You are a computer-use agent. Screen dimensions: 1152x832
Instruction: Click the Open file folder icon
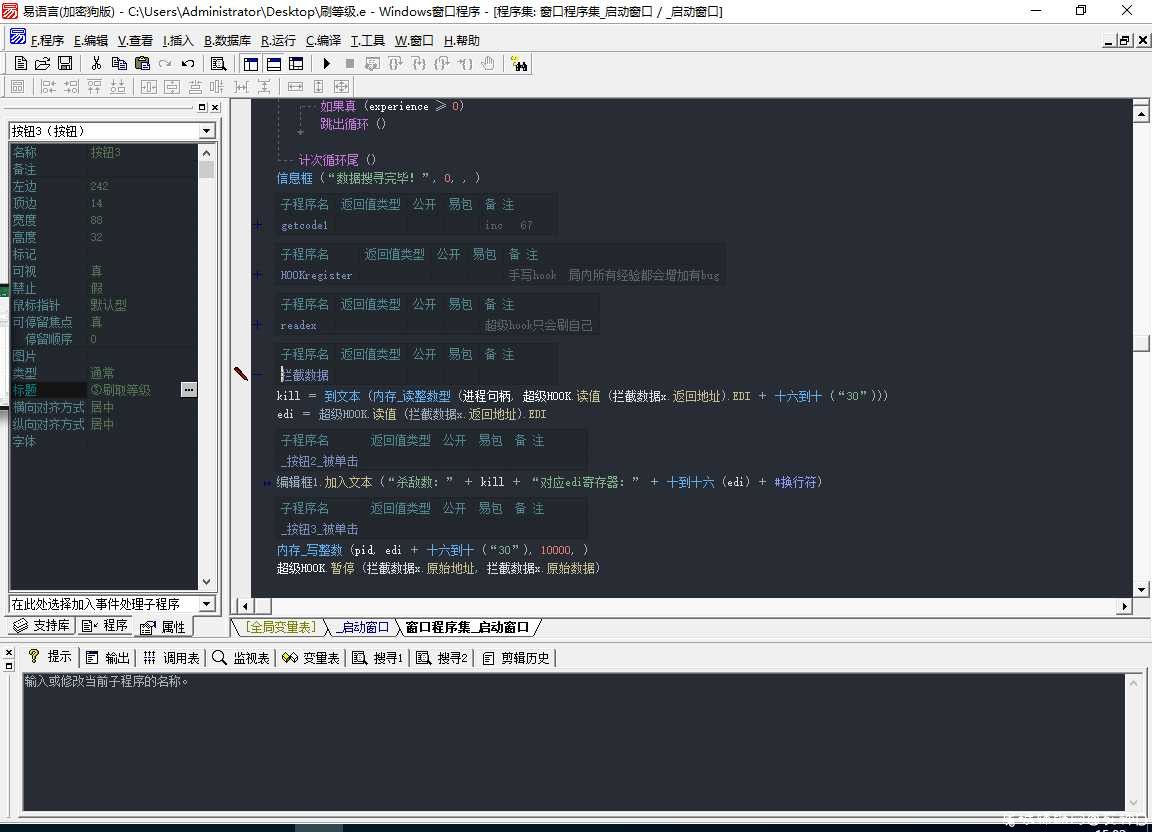(x=43, y=64)
